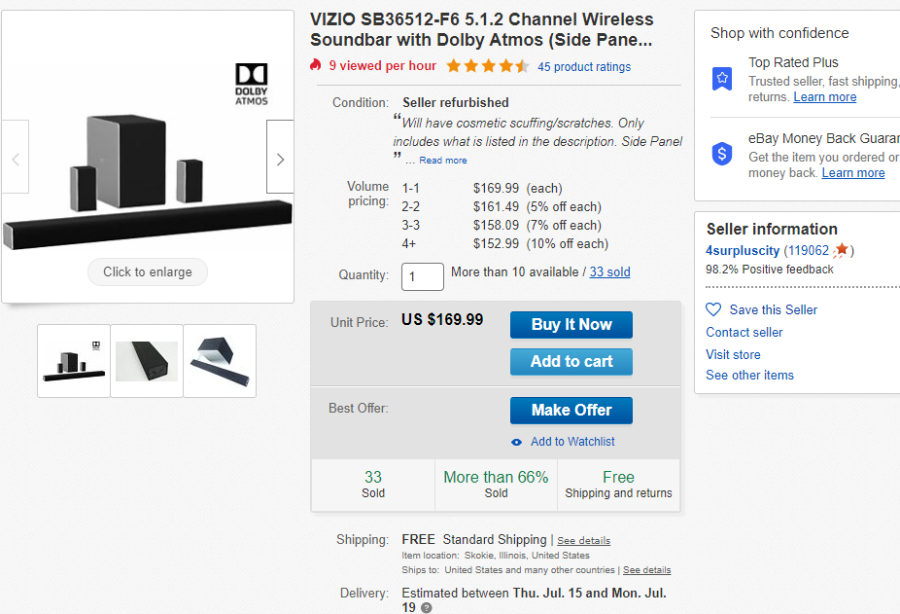
Task: Select the second product thumbnail
Action: (147, 361)
